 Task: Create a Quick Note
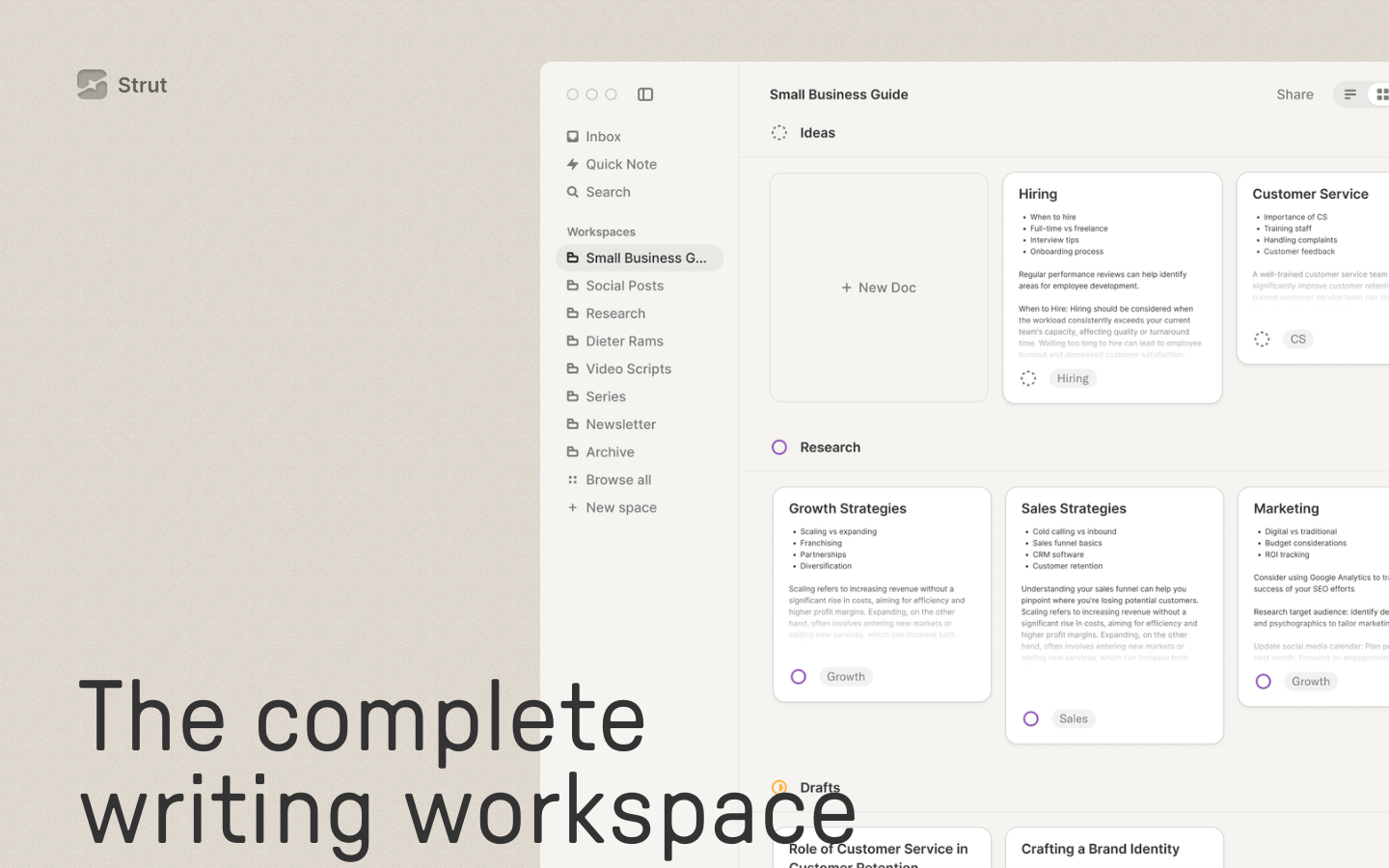click(x=620, y=165)
